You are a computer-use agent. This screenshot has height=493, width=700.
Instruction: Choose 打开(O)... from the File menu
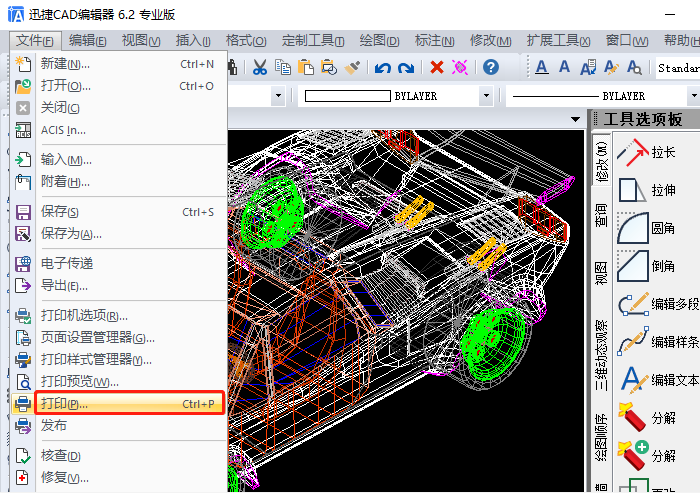[x=119, y=86]
